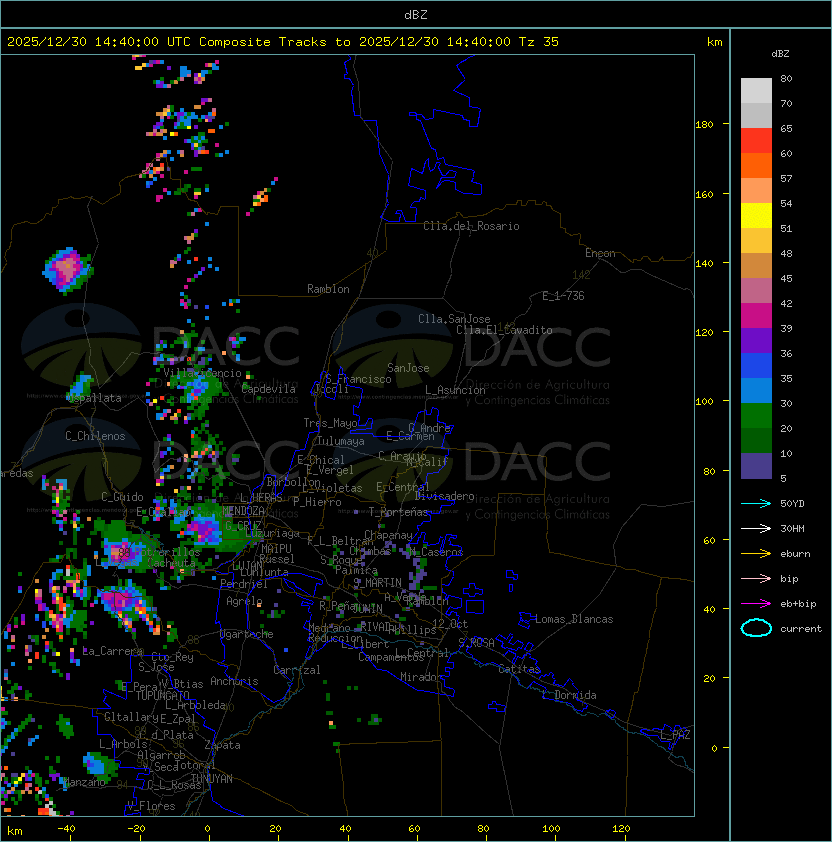The height and width of the screenshot is (842, 832).
Task: Click the 'Agrelo' label
Action: click(x=244, y=601)
